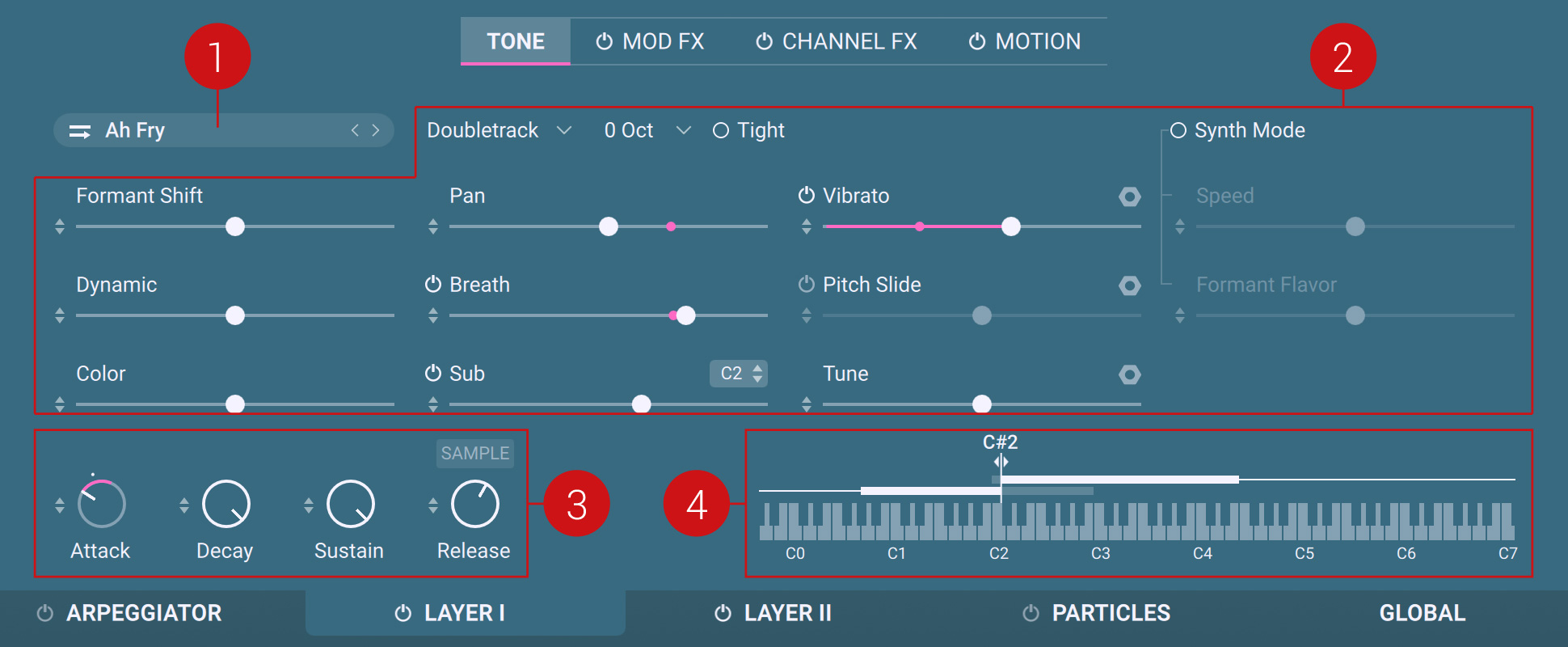The image size is (1568, 647).
Task: Go to the next preset arrow
Action: click(376, 130)
